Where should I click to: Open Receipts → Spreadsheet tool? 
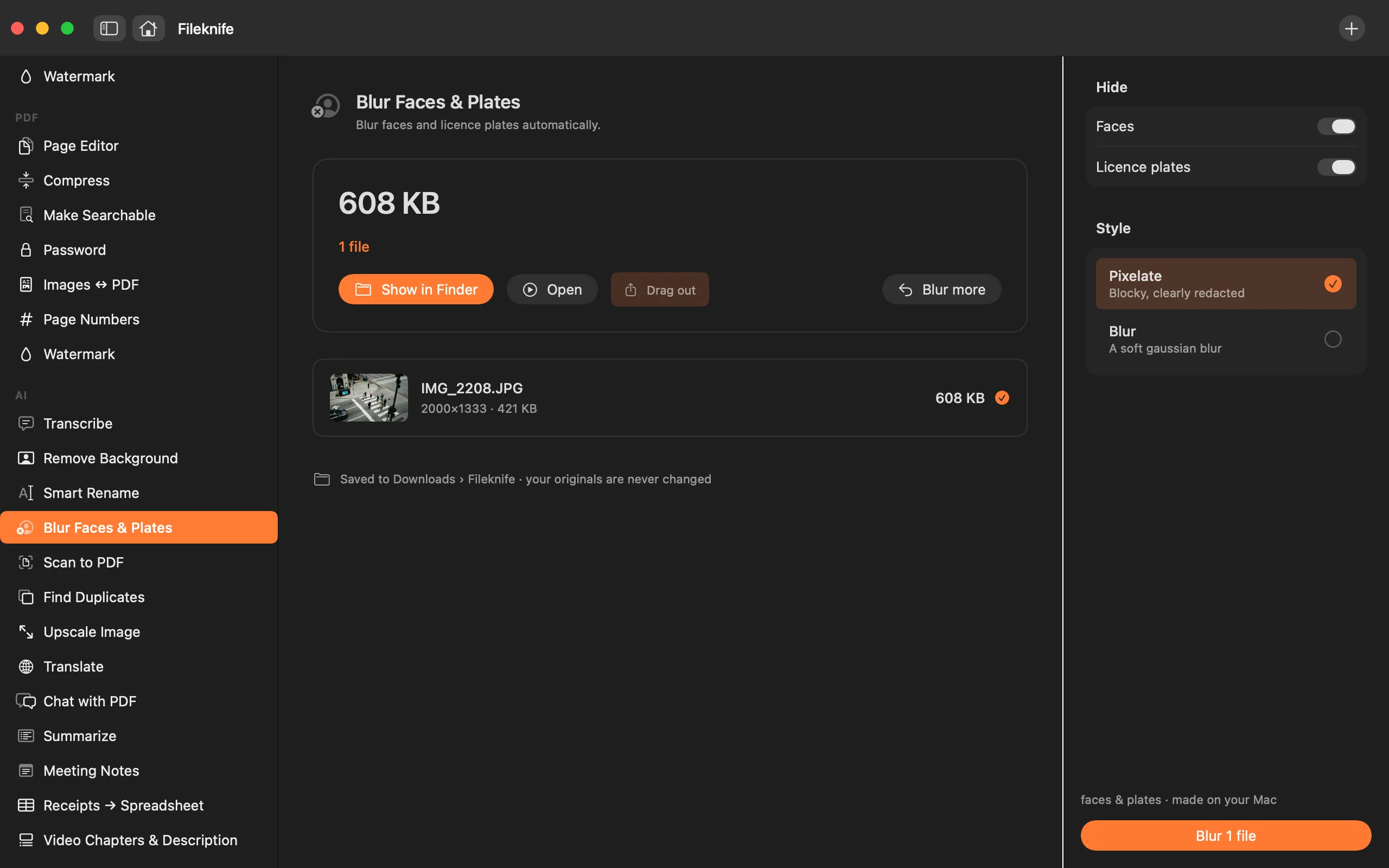coord(139,806)
